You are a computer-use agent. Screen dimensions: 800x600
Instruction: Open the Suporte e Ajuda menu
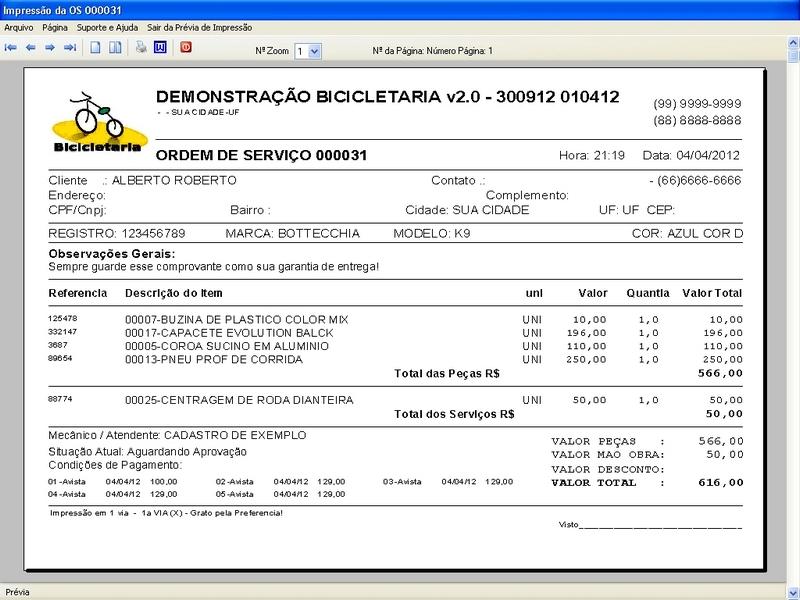108,28
